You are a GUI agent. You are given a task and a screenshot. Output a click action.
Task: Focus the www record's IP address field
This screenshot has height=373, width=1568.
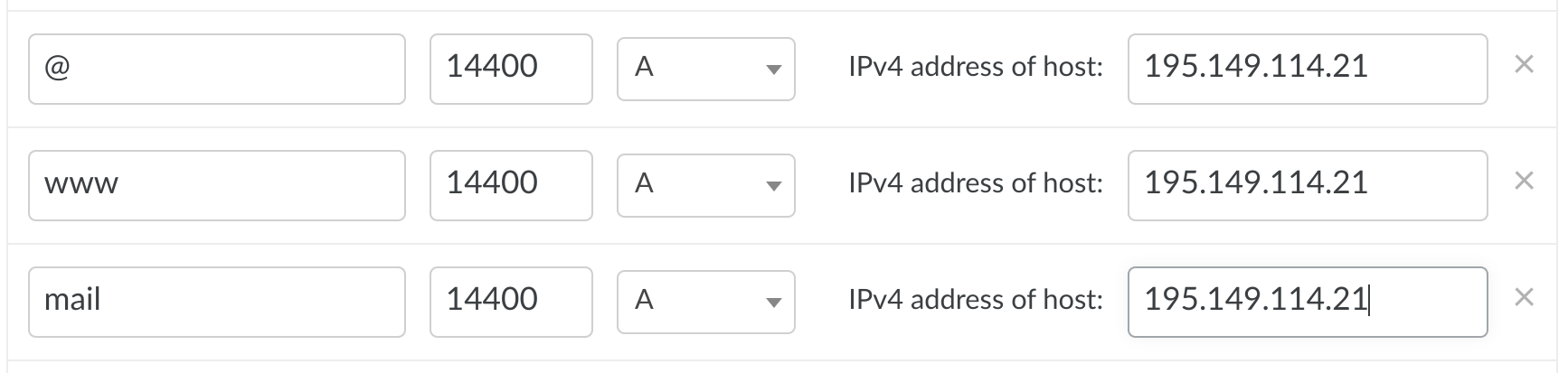click(1307, 185)
